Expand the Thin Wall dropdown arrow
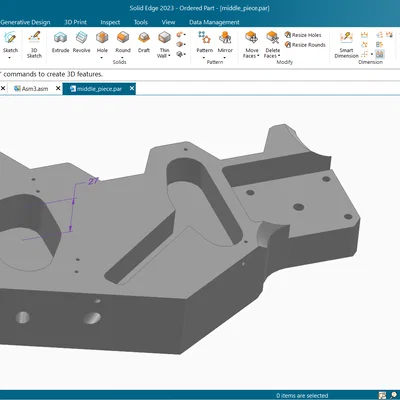400x400 pixels. pyautogui.click(x=169, y=56)
